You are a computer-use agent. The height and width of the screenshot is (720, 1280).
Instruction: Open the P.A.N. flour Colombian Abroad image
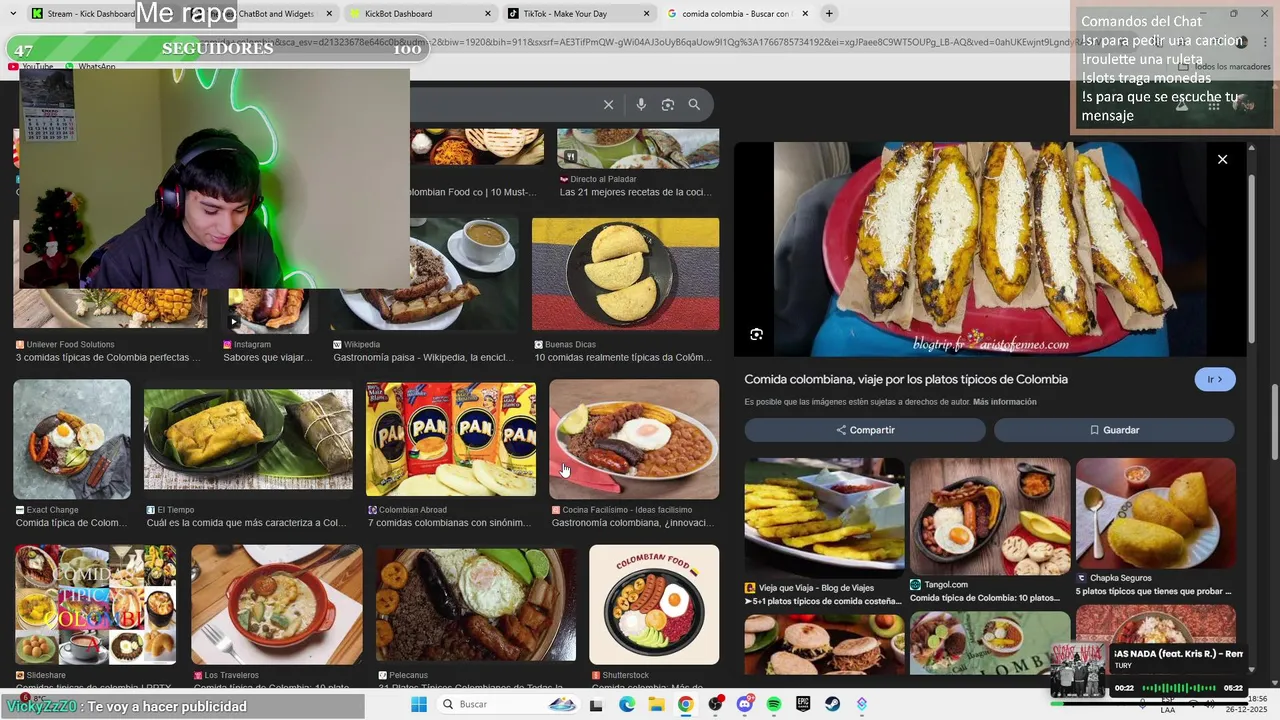[x=451, y=439]
